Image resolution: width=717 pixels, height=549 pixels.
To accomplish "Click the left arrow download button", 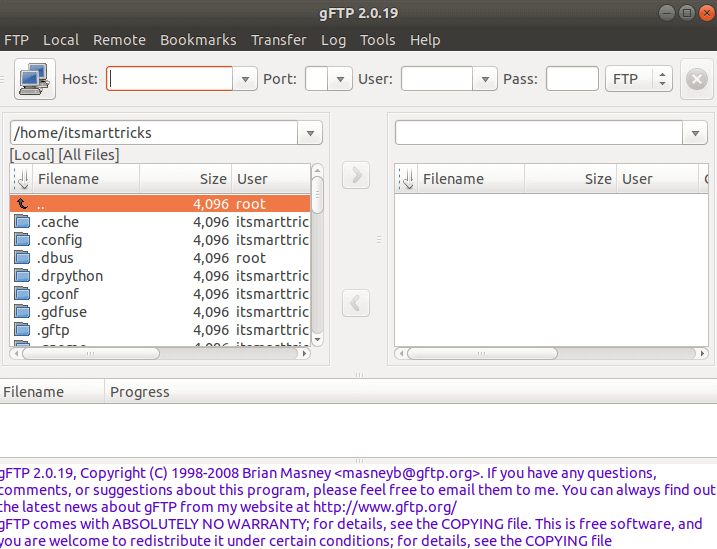I will coord(356,303).
